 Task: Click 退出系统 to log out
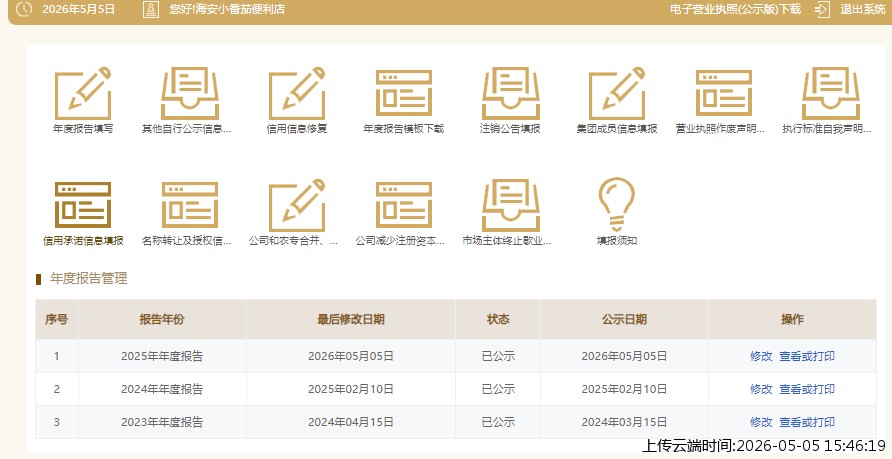[x=863, y=9]
